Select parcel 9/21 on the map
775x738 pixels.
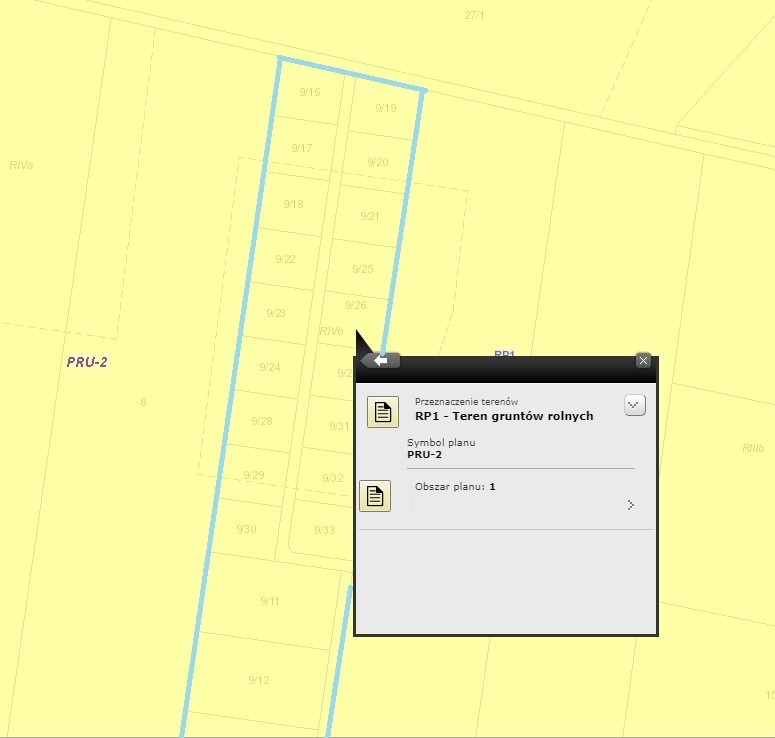coord(370,216)
